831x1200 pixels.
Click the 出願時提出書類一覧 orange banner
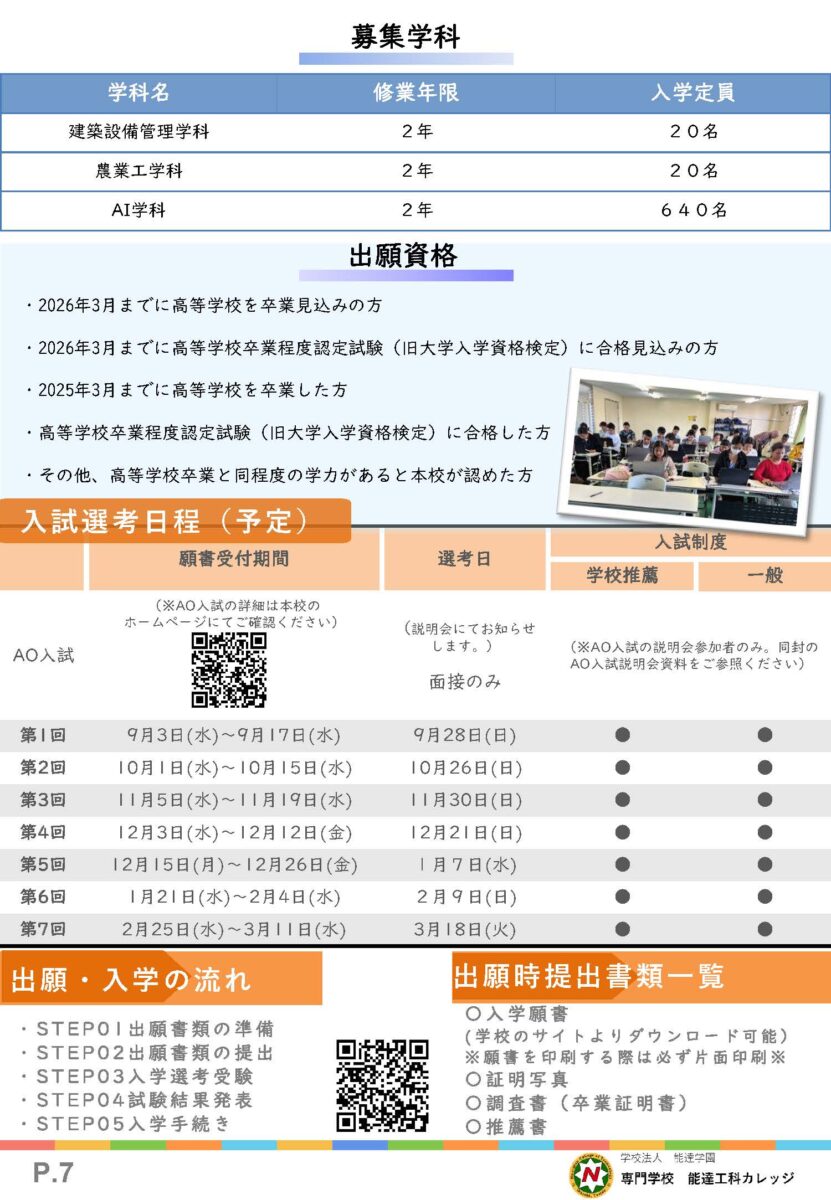pos(590,975)
